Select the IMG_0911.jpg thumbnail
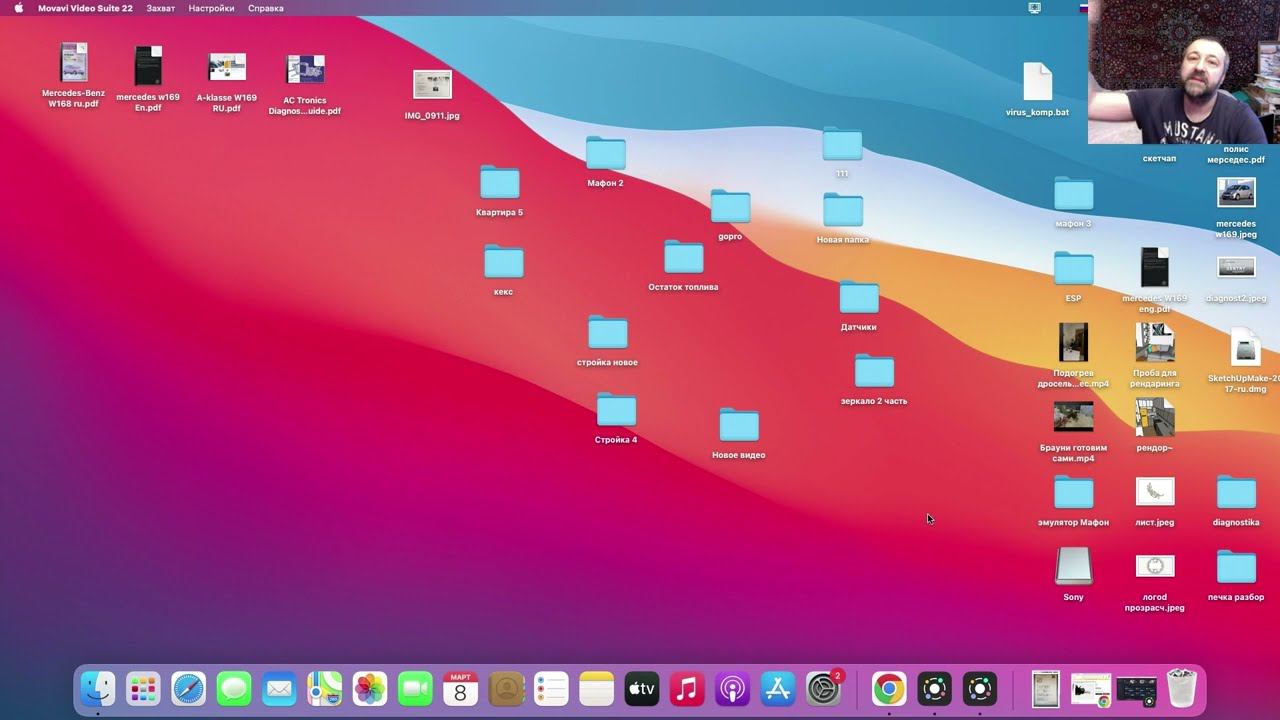Screen dimensions: 1280x720 pos(432,86)
